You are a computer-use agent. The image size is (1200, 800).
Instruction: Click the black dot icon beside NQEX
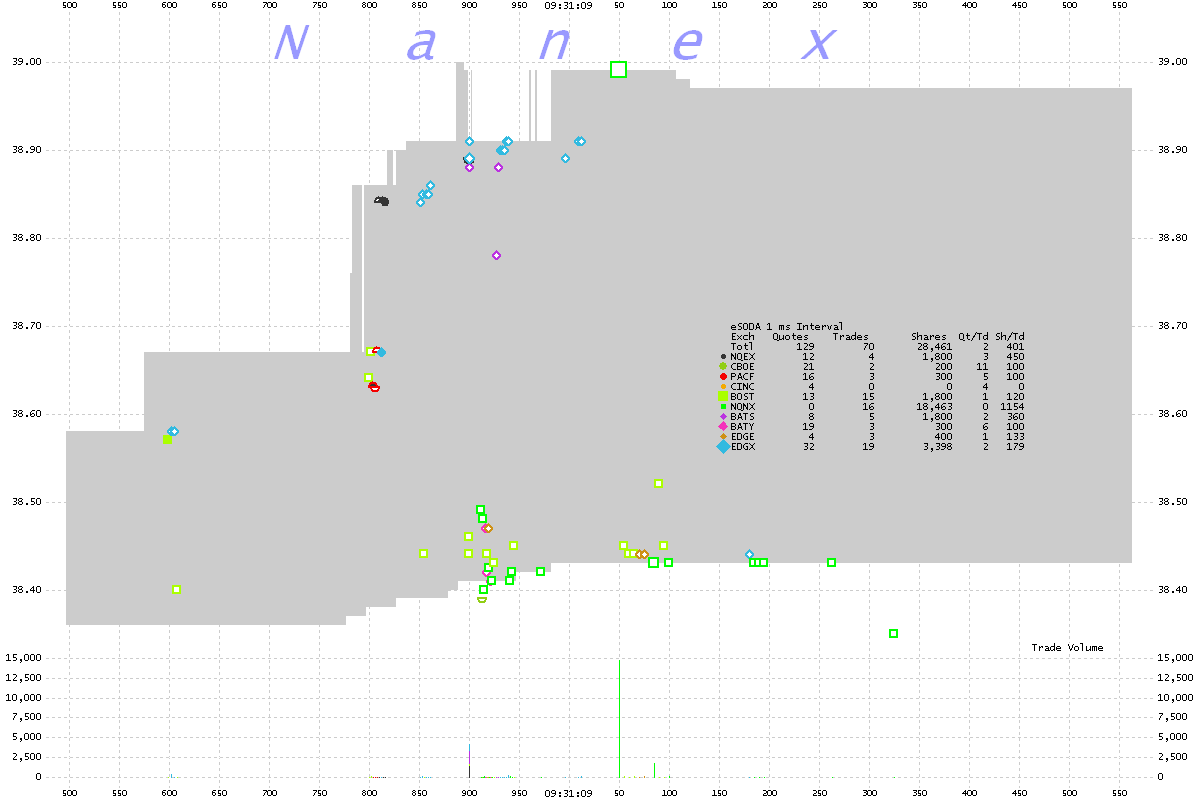(x=723, y=356)
